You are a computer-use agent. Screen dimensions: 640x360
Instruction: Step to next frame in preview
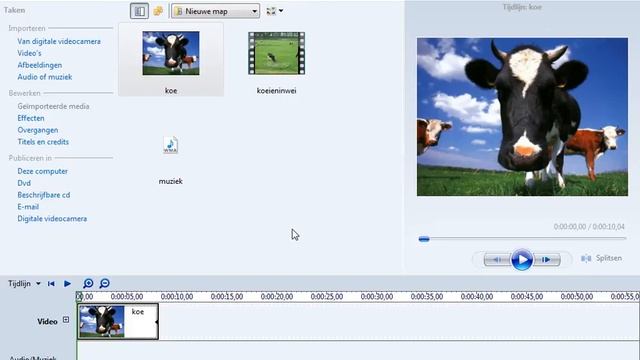547,259
